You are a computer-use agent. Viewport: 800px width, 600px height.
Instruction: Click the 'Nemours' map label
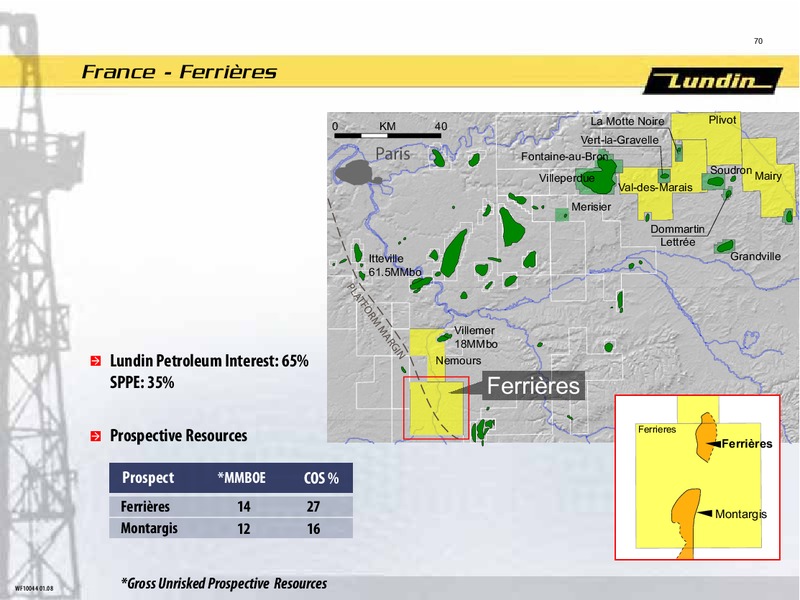coord(458,361)
